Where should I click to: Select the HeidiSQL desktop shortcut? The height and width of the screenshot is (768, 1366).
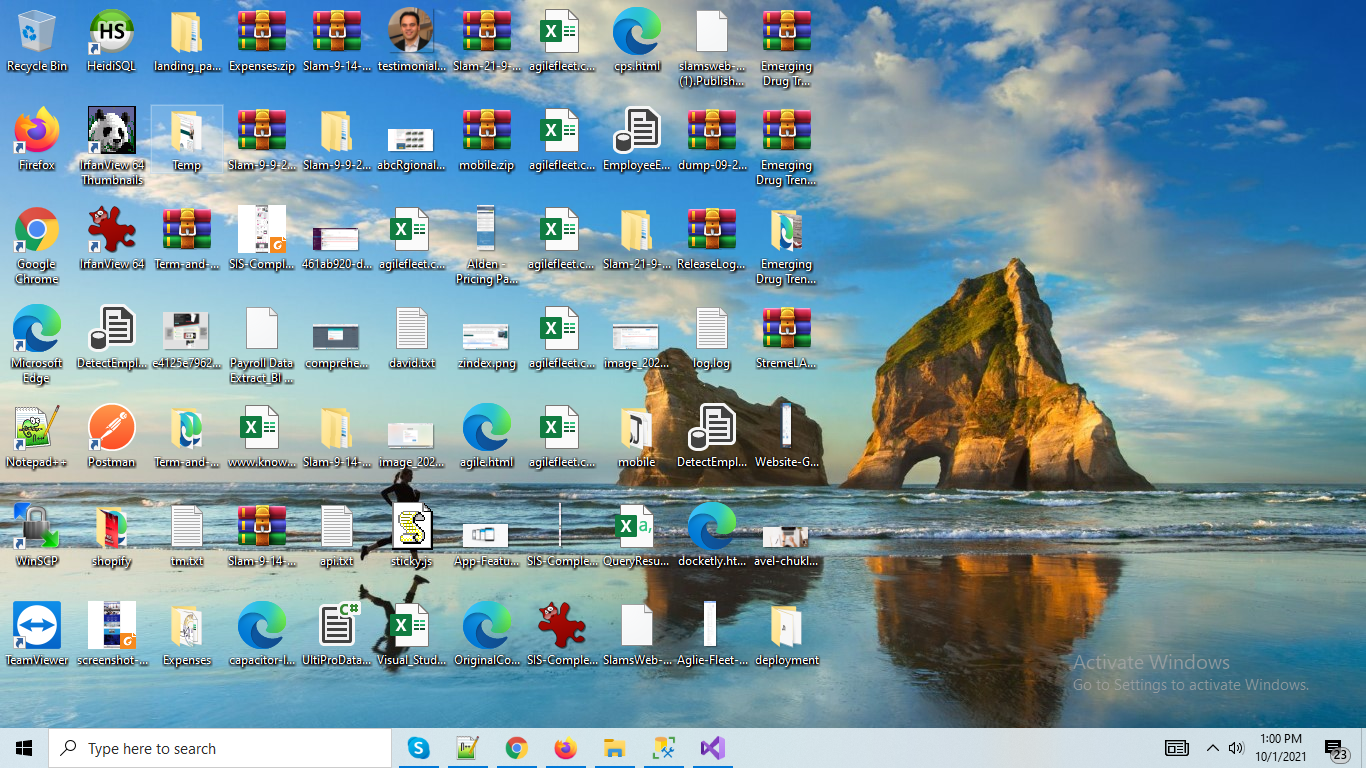(x=111, y=32)
